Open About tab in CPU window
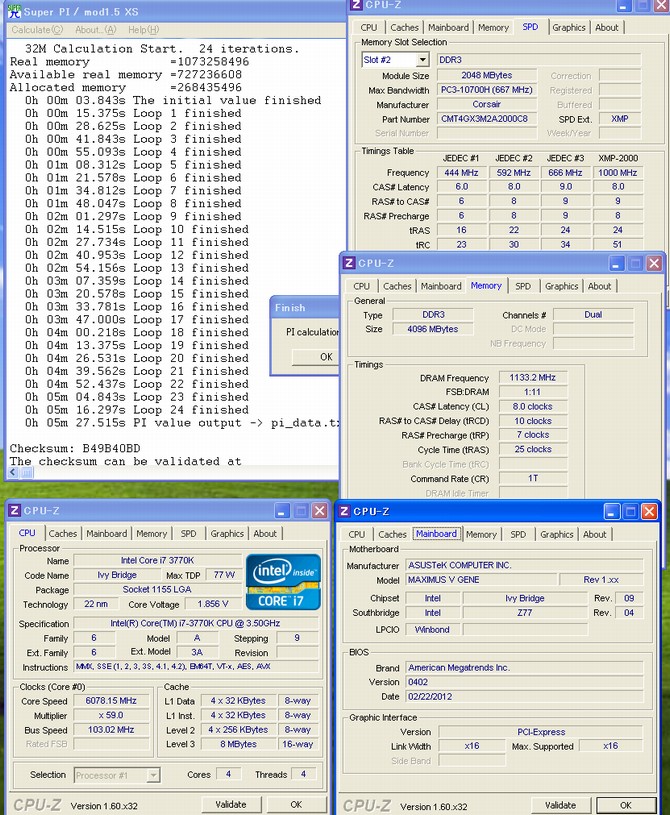This screenshot has width=670, height=815. (x=265, y=534)
